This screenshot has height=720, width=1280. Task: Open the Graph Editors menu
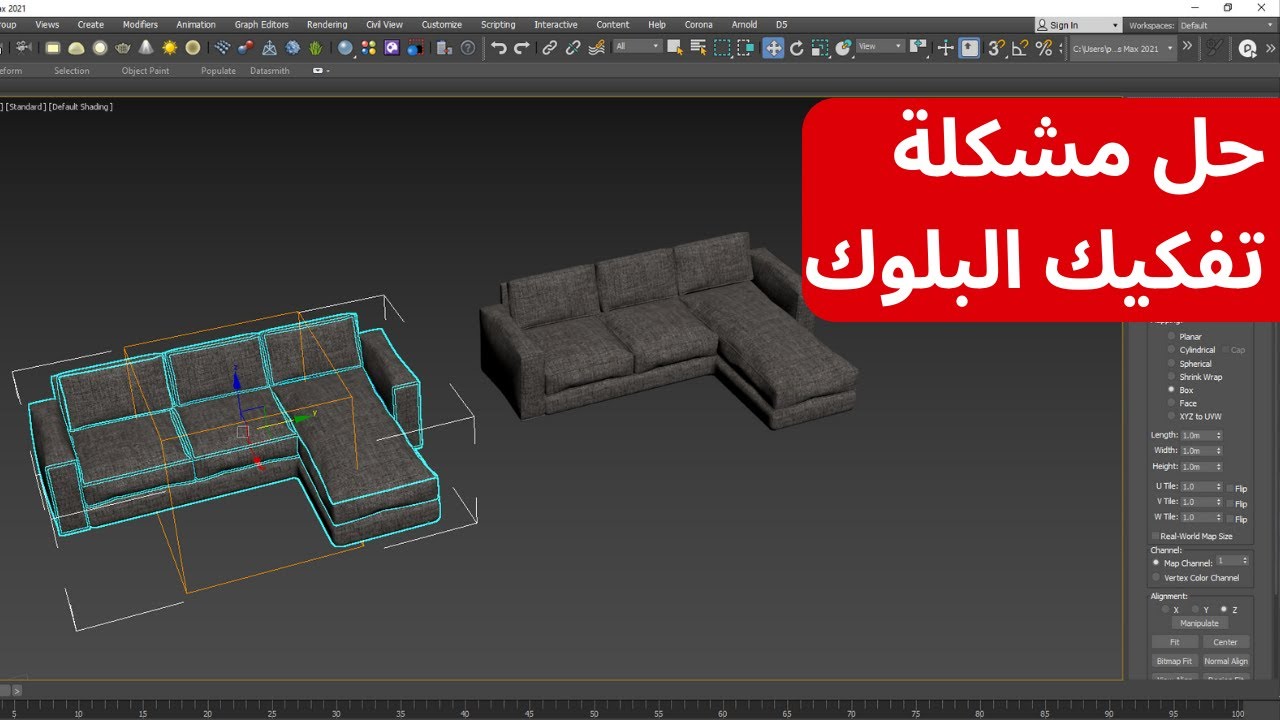pyautogui.click(x=261, y=25)
